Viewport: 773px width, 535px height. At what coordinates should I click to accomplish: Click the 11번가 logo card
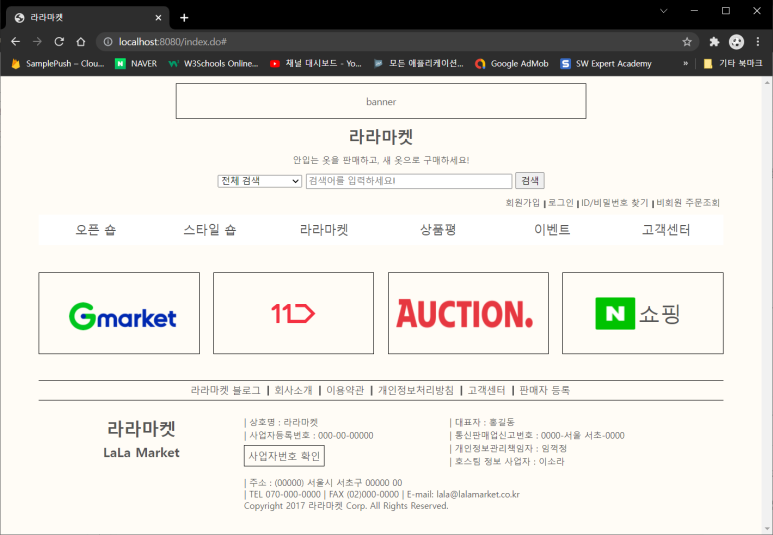[293, 313]
